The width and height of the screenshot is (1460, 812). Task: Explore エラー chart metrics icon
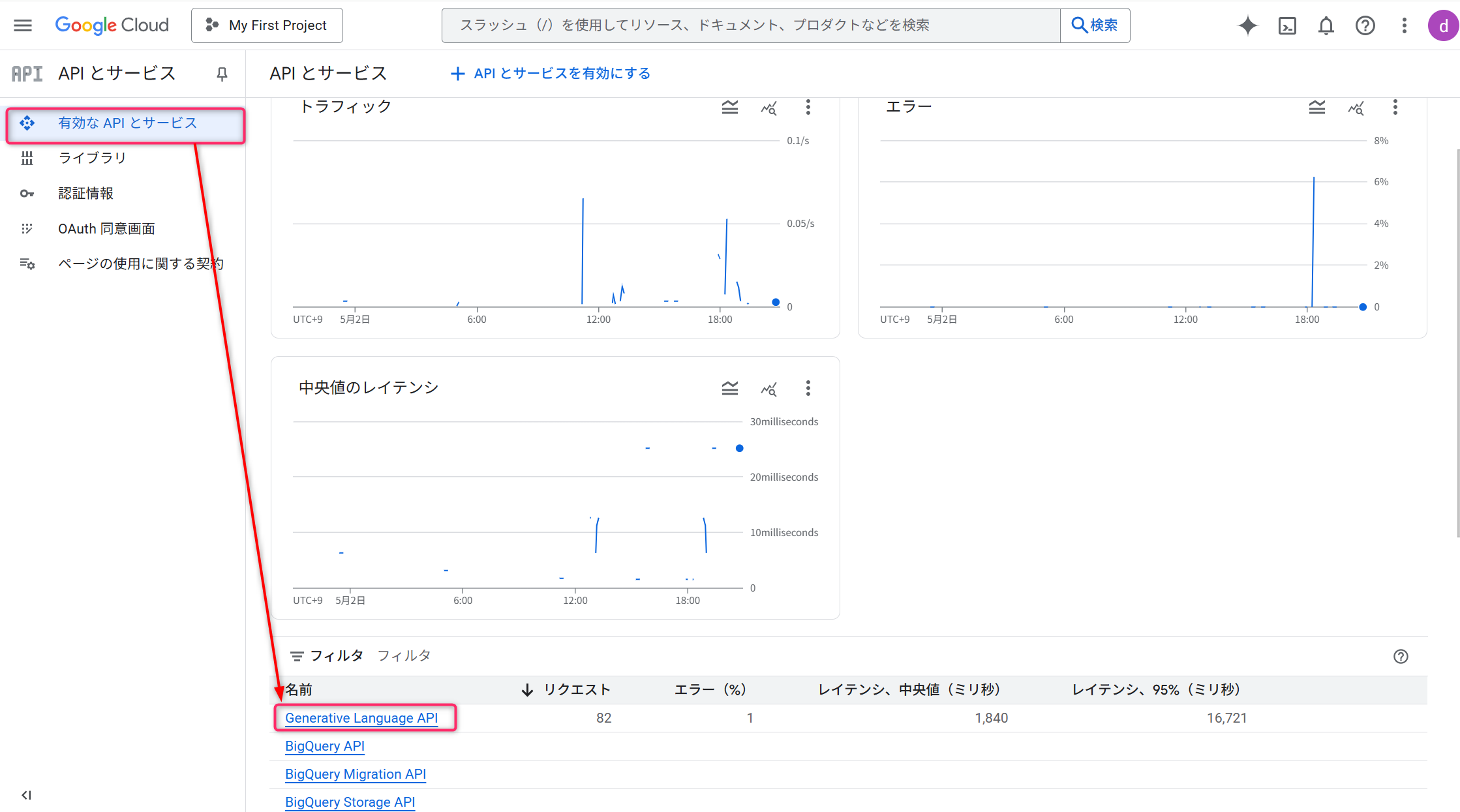pyautogui.click(x=1356, y=108)
